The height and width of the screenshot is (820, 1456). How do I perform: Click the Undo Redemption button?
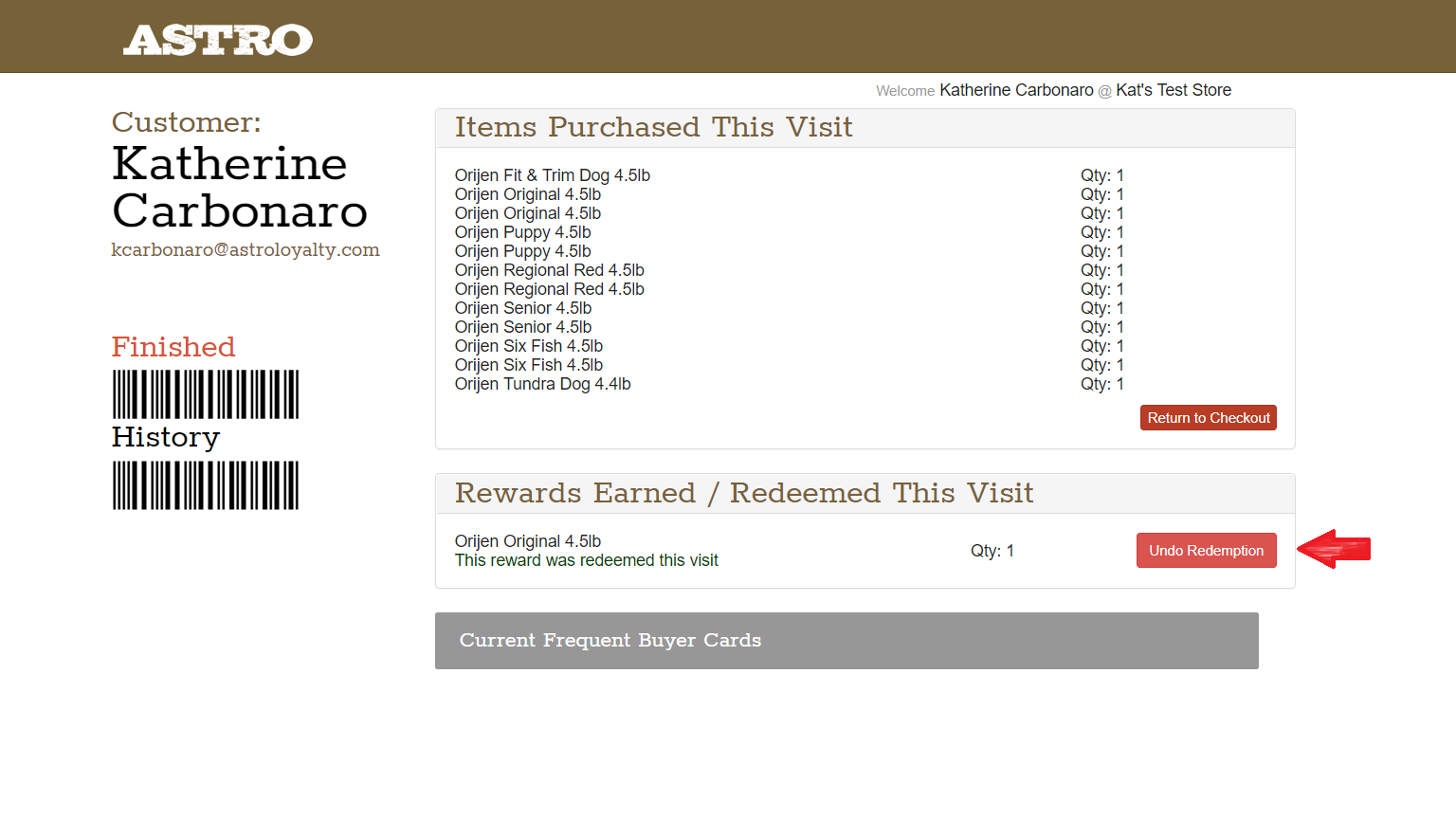(x=1207, y=551)
